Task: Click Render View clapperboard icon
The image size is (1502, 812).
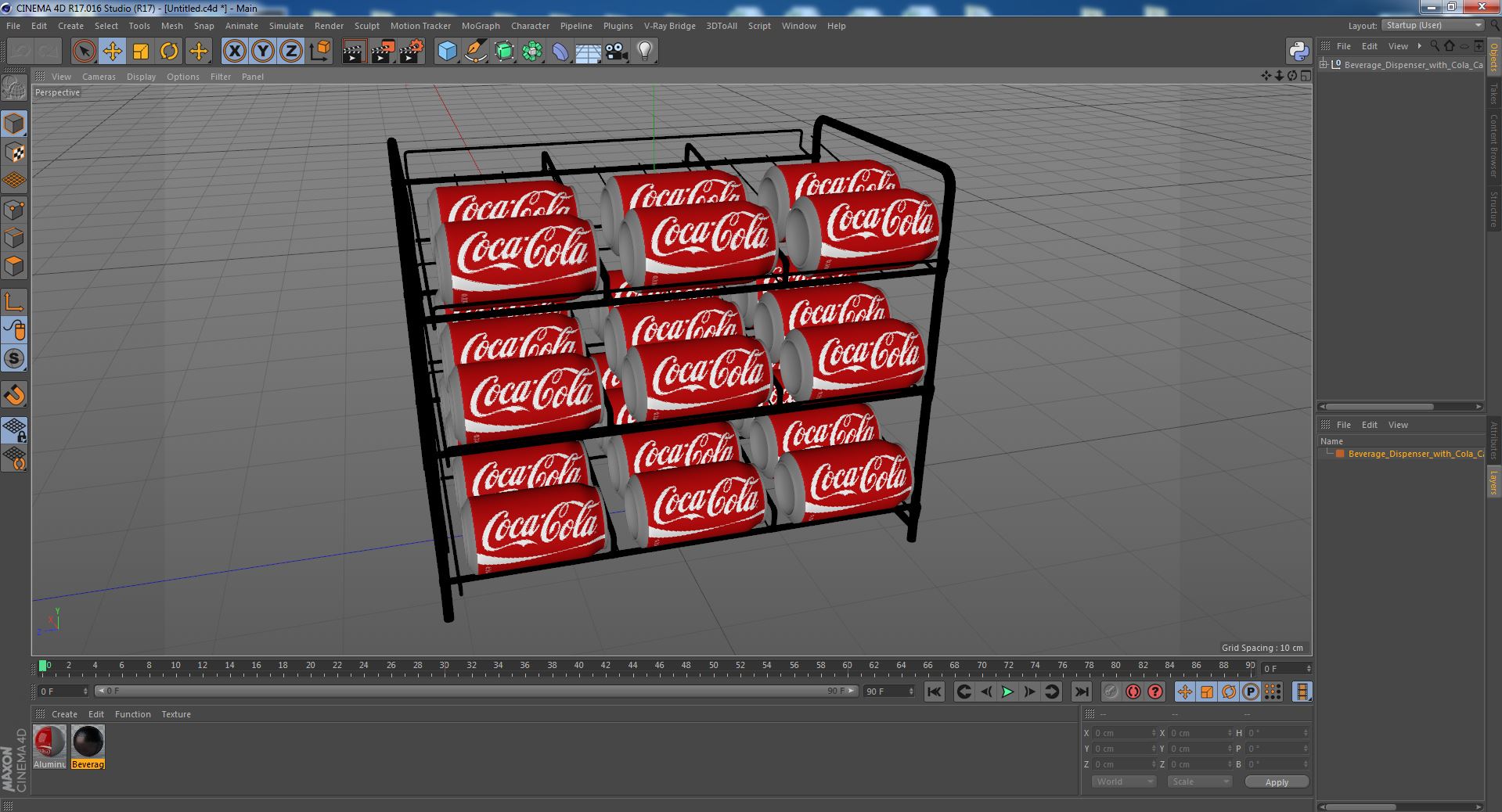Action: coord(354,52)
